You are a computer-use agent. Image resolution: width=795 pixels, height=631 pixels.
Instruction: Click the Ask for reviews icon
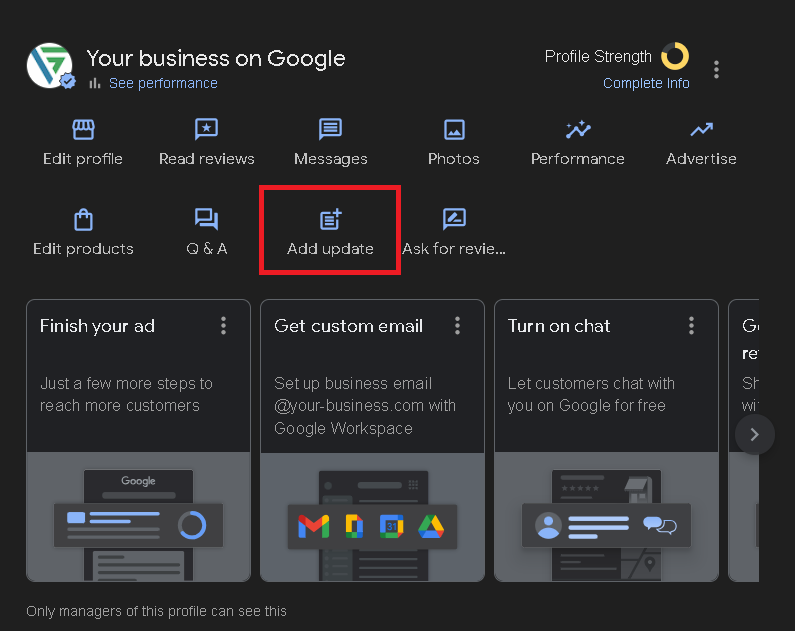pos(454,219)
